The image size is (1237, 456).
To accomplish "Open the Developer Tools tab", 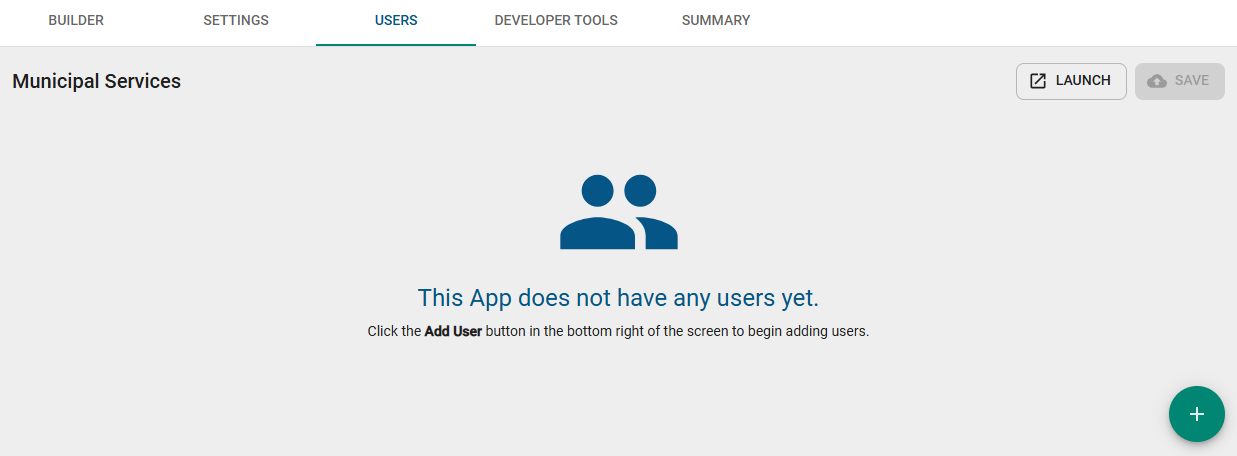I will pos(556,21).
